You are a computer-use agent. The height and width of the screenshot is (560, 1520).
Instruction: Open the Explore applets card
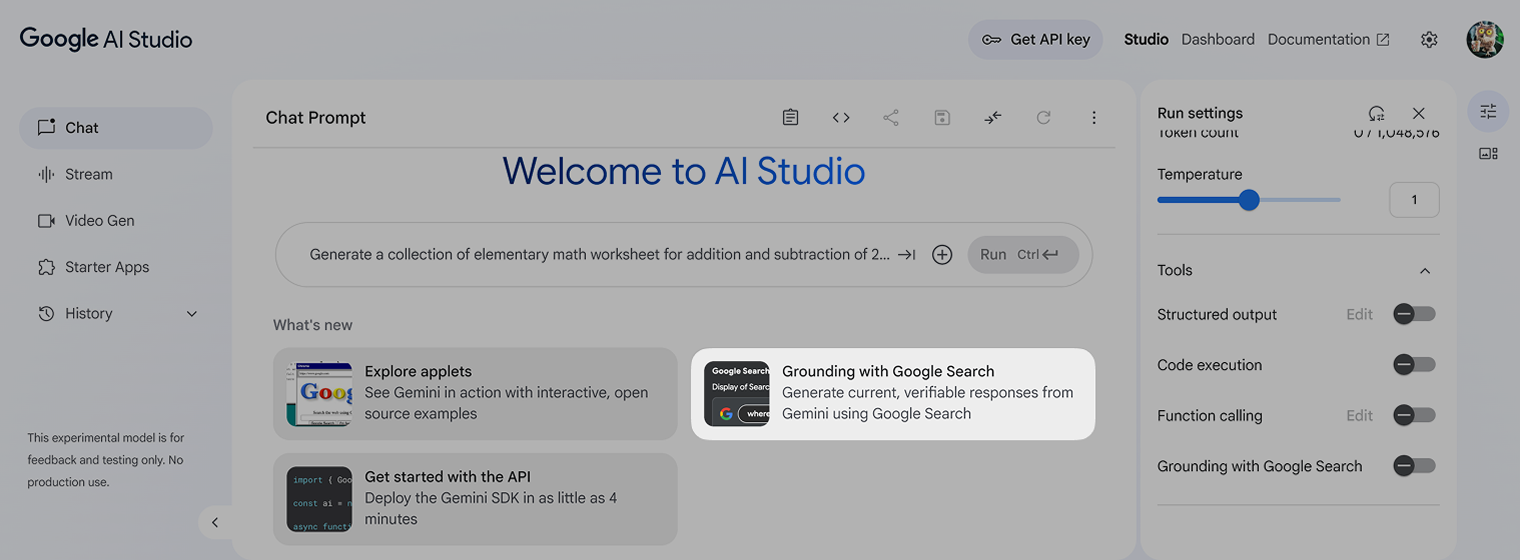475,393
